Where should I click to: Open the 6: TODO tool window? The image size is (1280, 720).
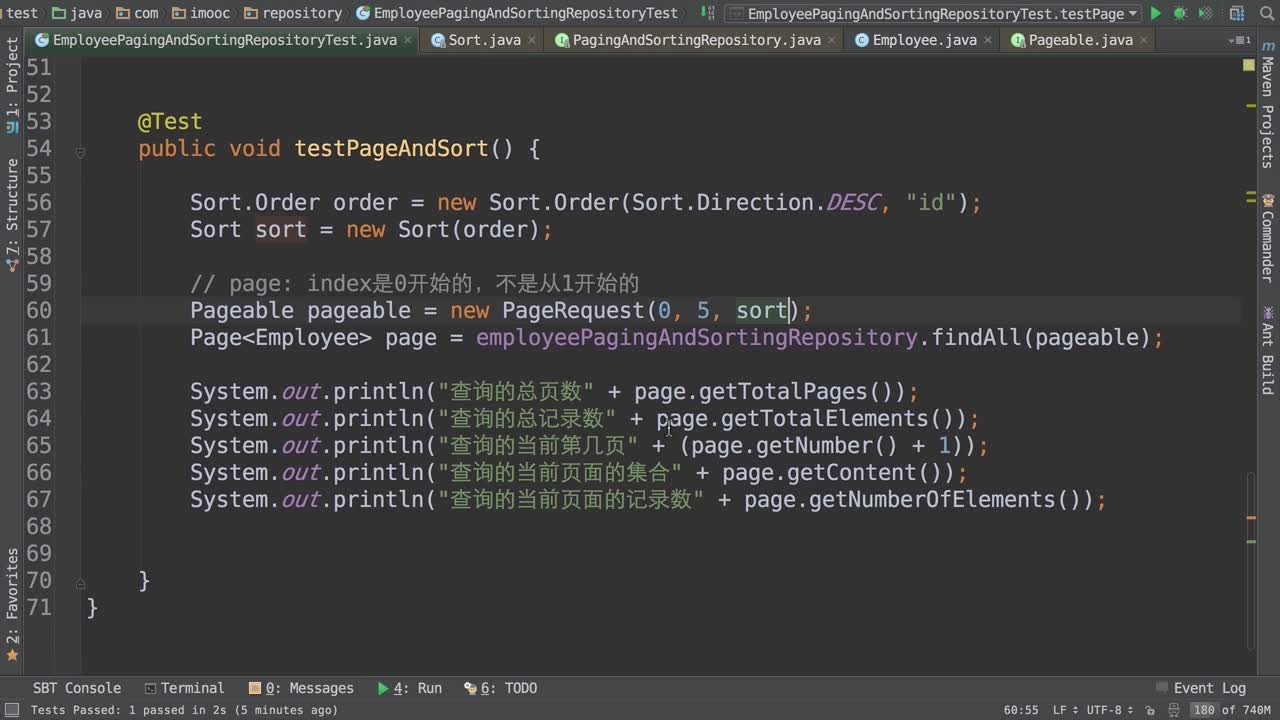coord(501,688)
